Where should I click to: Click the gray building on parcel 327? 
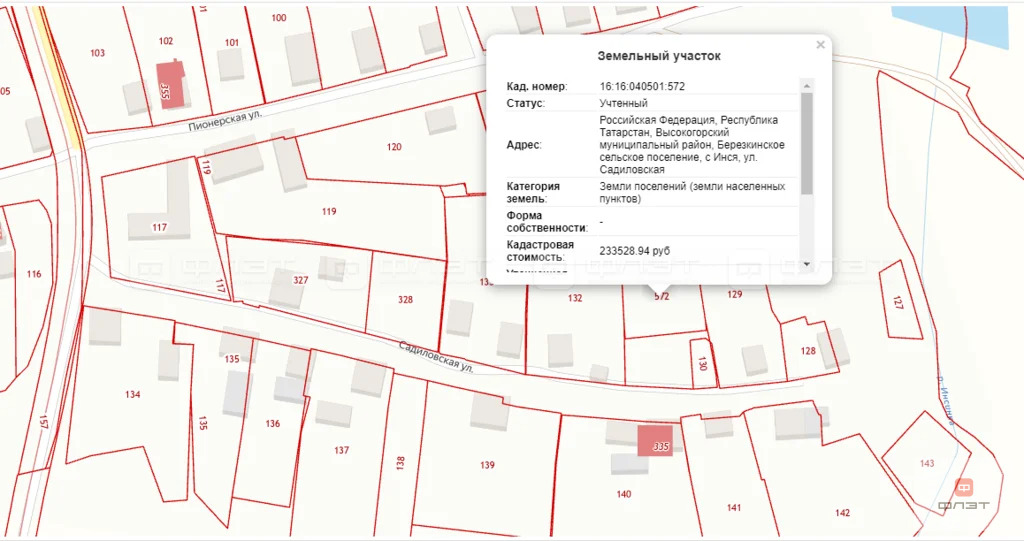[287, 288]
